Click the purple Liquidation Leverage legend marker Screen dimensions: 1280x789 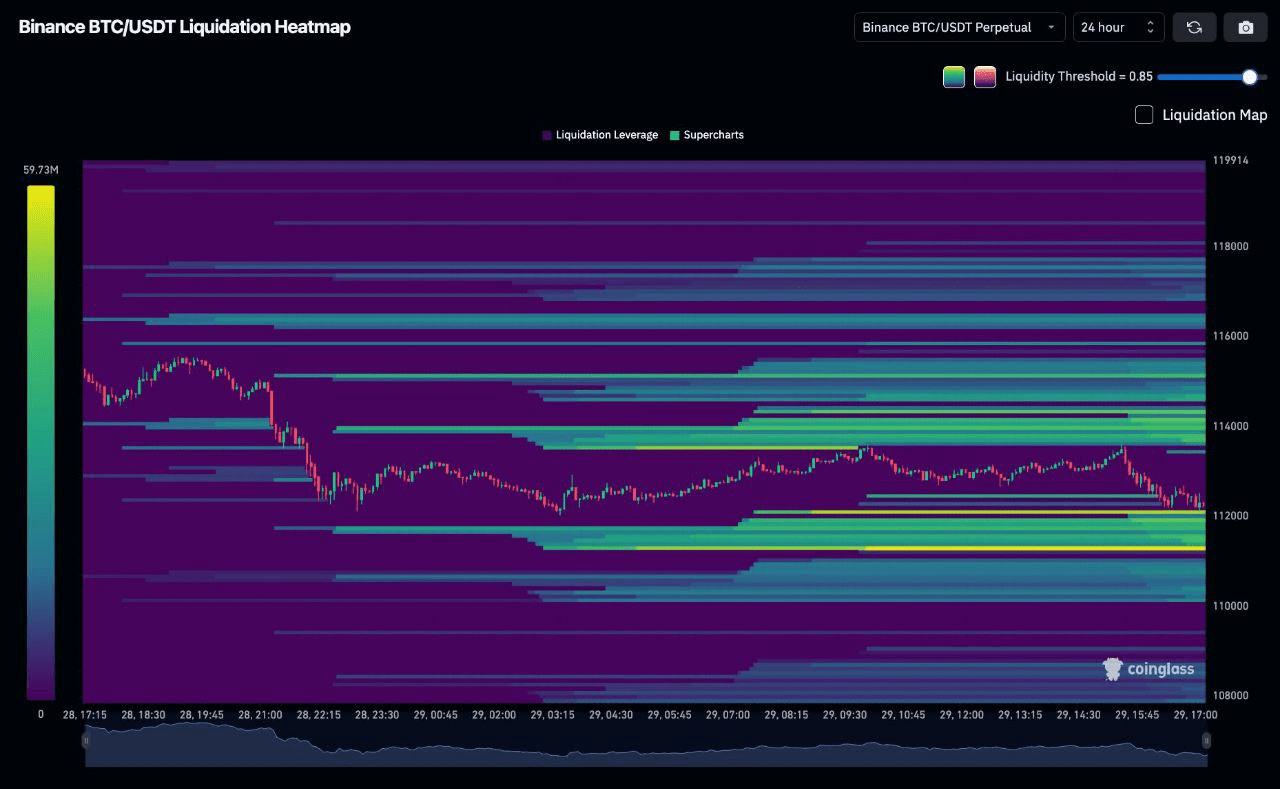547,135
